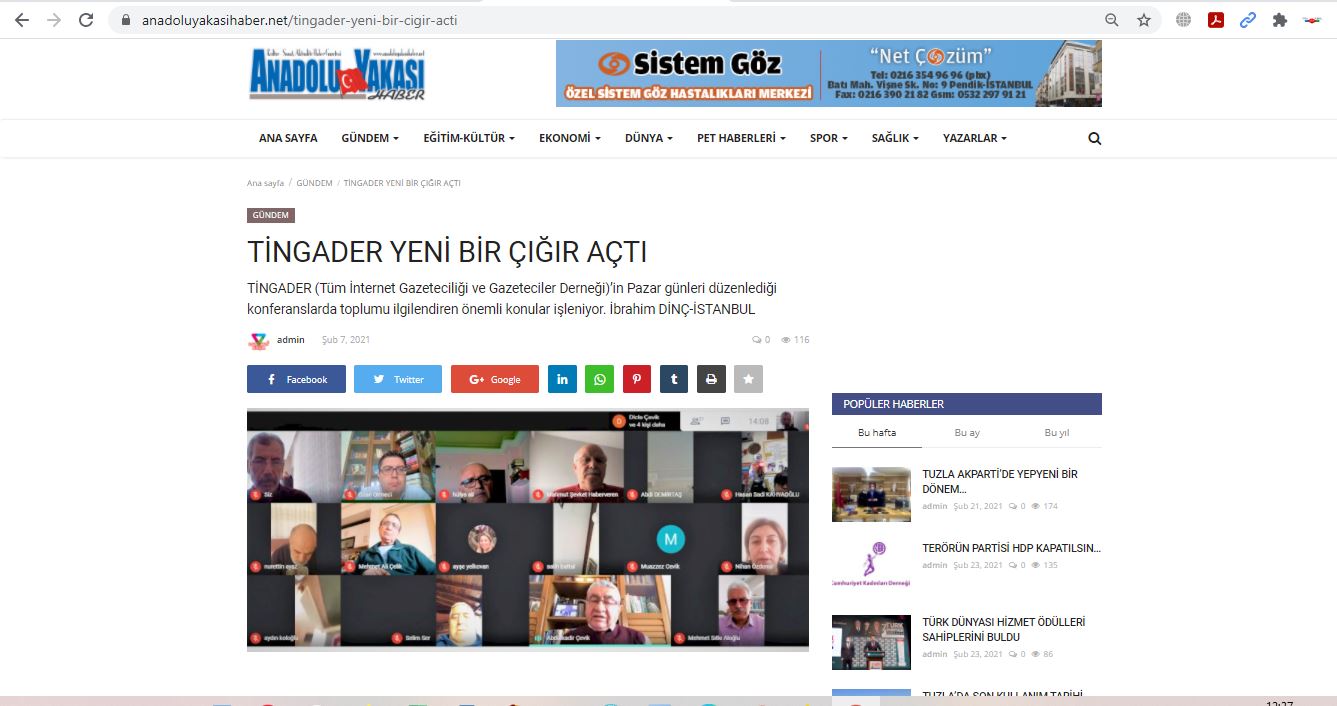Bookmark this page with the star icon
The width and height of the screenshot is (1337, 706).
(1144, 20)
